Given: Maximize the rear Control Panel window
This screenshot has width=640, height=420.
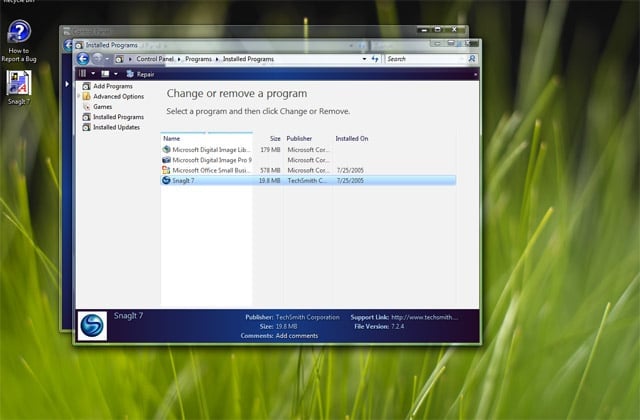Looking at the screenshot, I should point(438,30).
